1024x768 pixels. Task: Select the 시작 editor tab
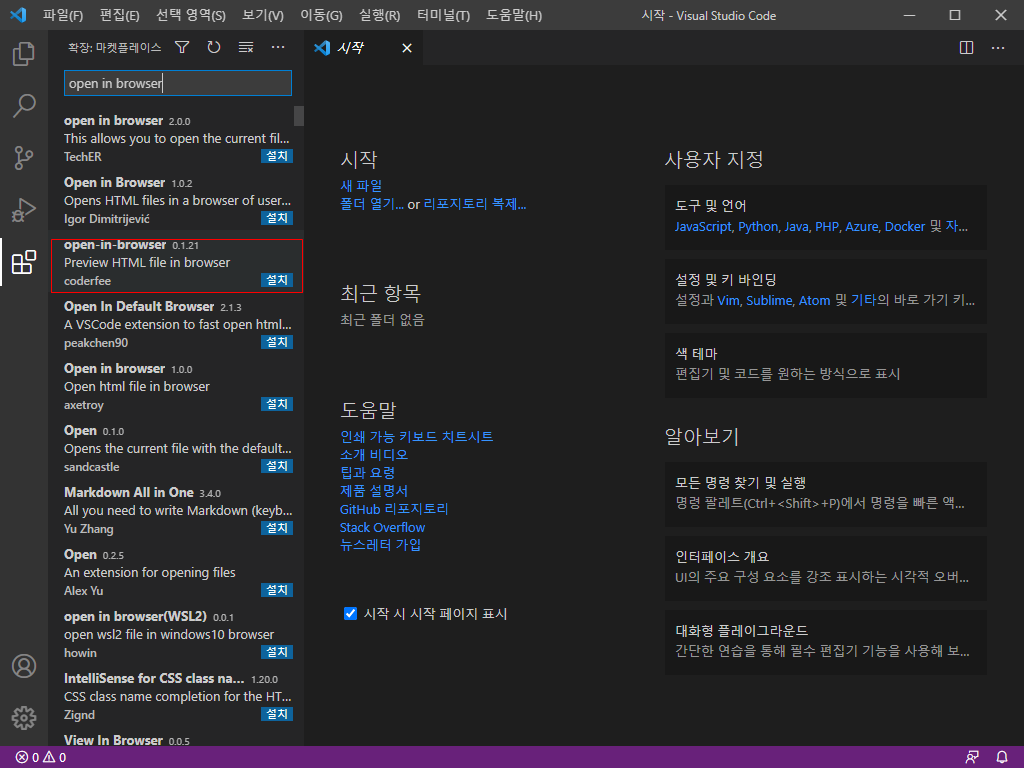(364, 48)
